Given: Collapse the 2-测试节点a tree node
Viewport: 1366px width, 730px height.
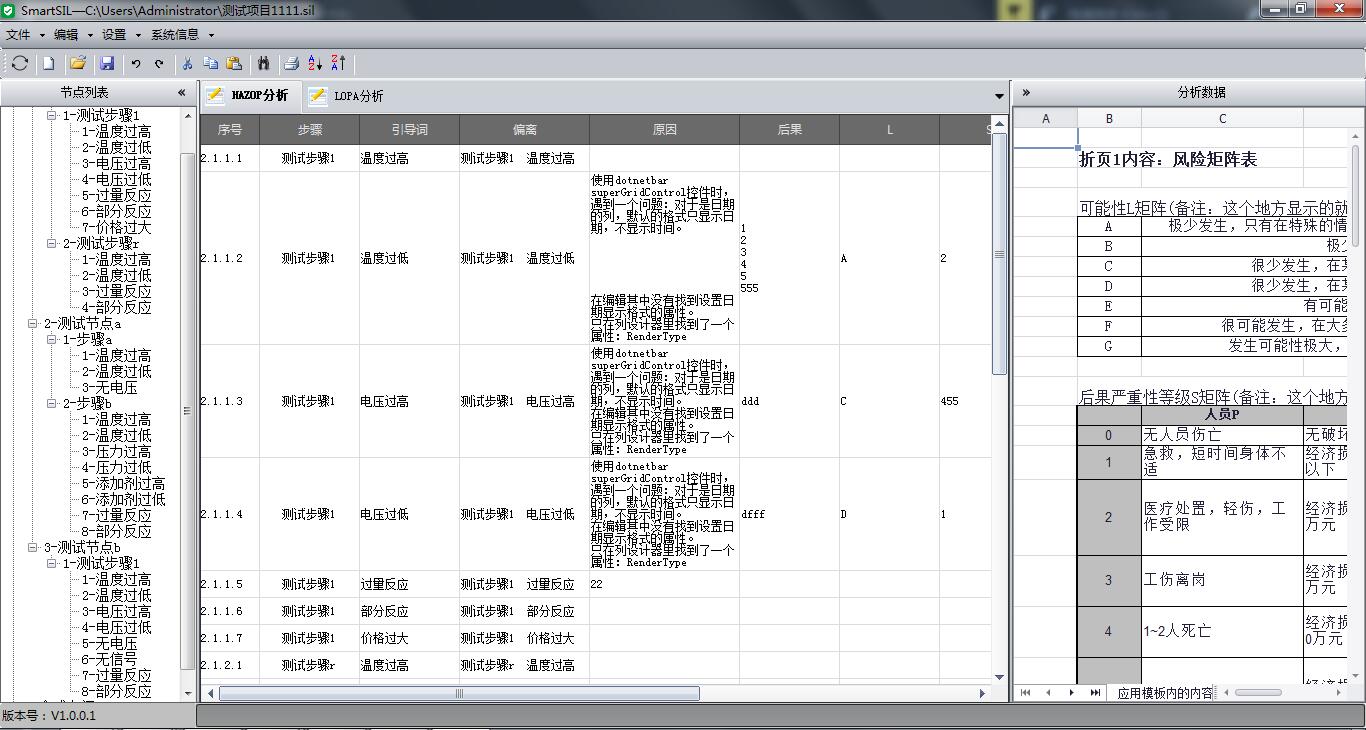Looking at the screenshot, I should tap(35, 324).
